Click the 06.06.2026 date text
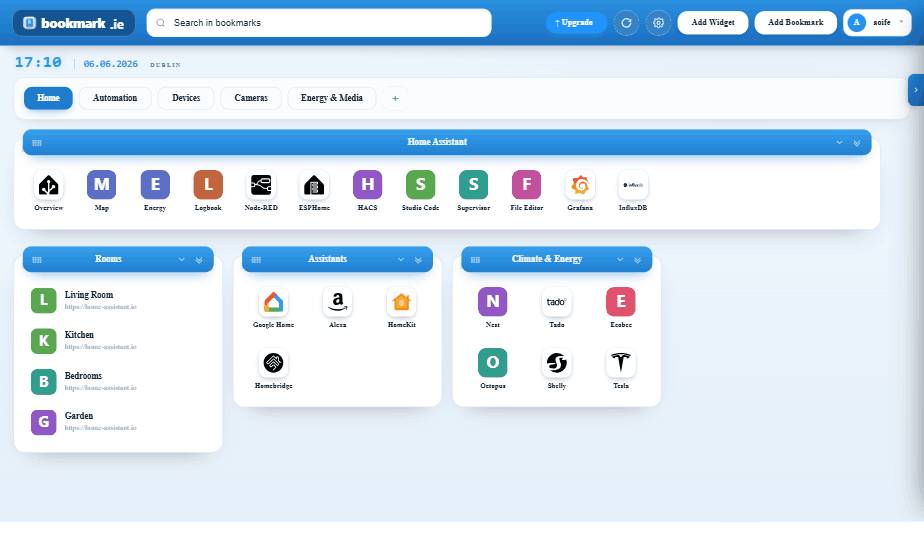 [111, 64]
